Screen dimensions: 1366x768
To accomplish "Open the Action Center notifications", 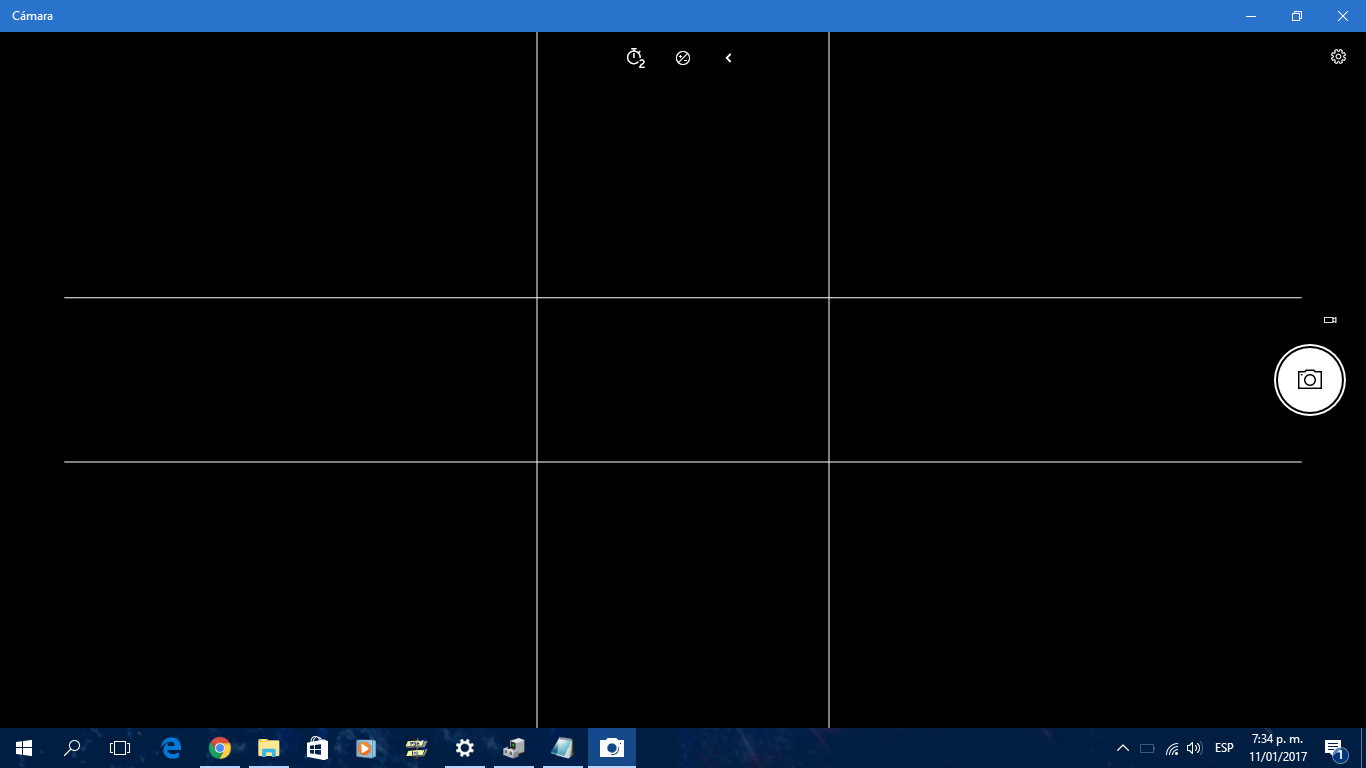I will 1334,748.
